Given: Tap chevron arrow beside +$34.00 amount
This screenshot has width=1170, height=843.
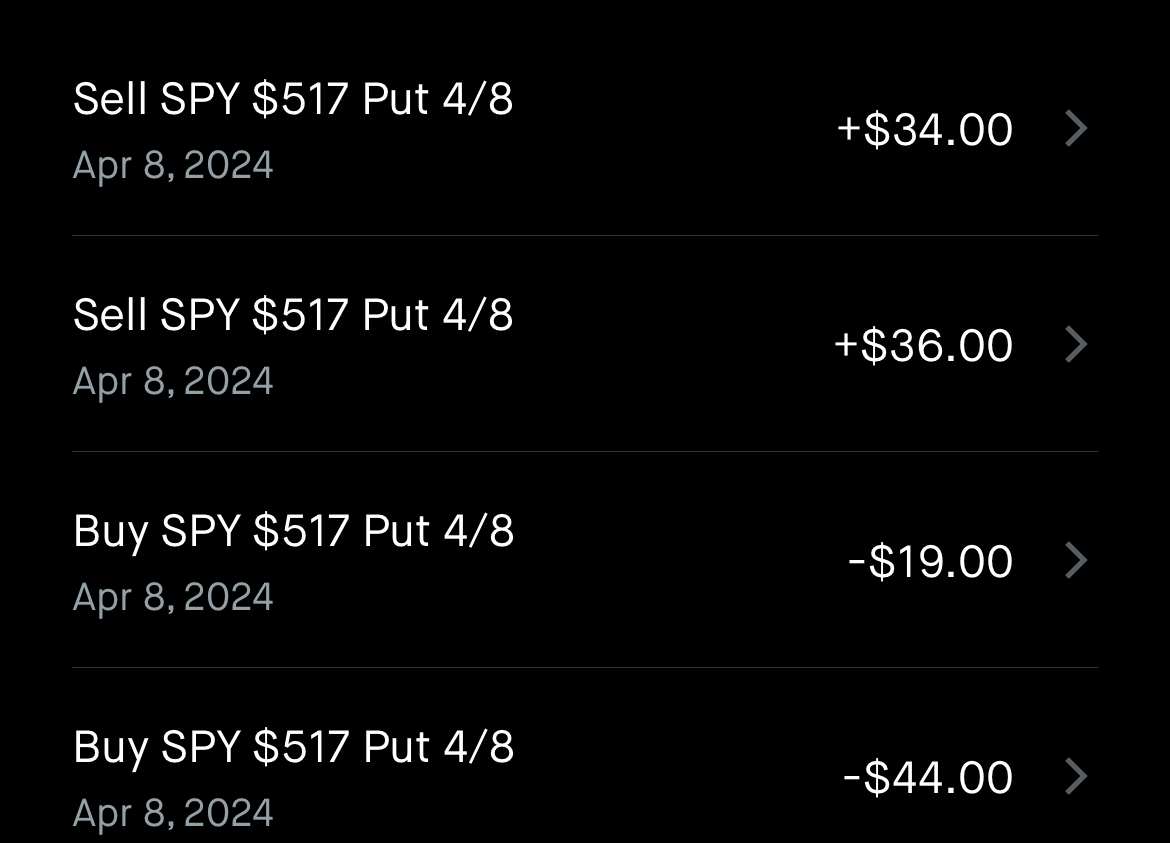Looking at the screenshot, I should [1076, 129].
